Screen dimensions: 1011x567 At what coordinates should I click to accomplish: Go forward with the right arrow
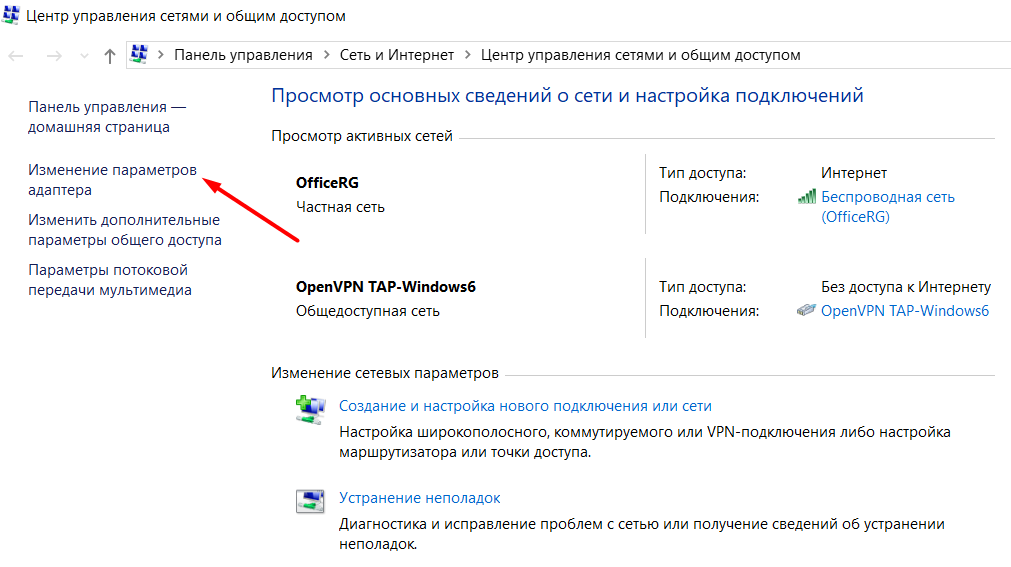pyautogui.click(x=54, y=56)
